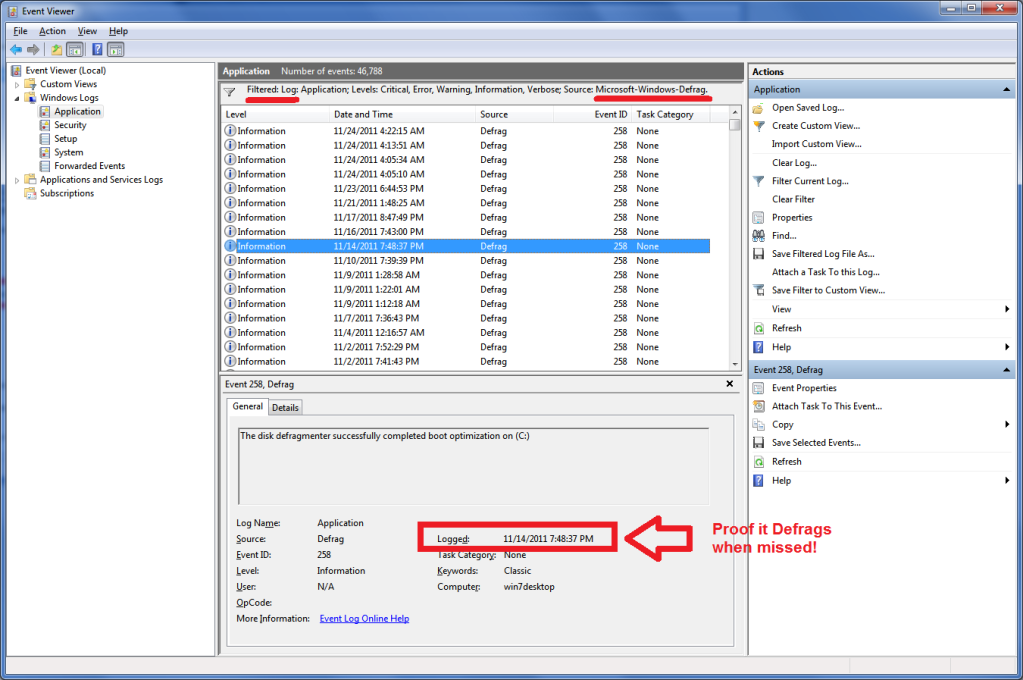
Task: Open the Copy submenu arrow
Action: (1007, 424)
